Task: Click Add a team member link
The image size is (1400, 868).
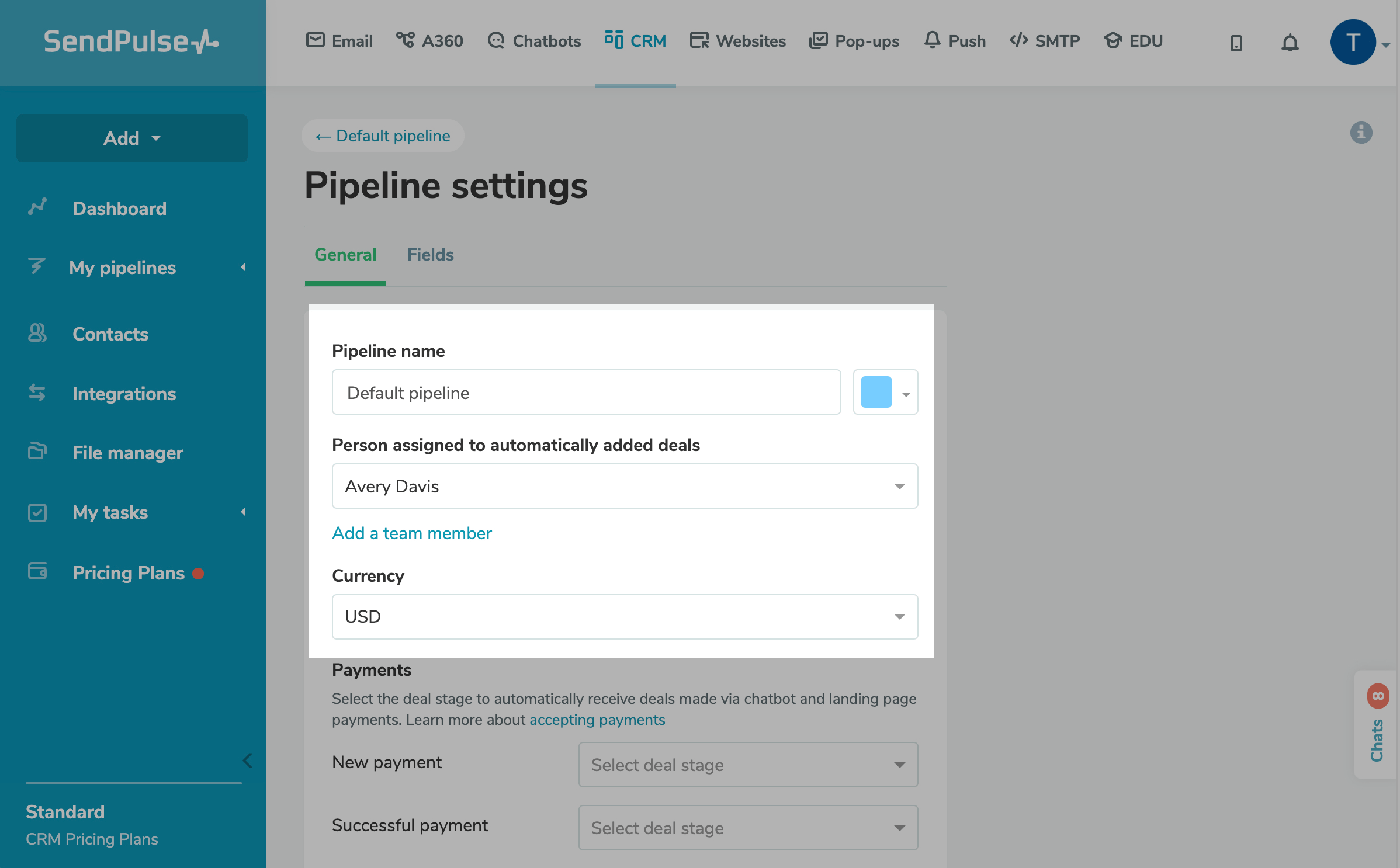Action: point(411,533)
